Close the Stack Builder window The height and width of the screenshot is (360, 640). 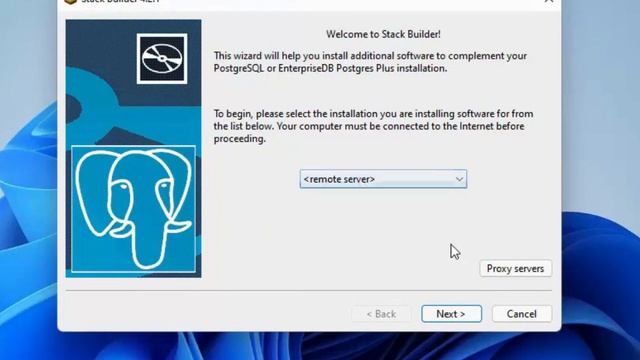(x=549, y=1)
